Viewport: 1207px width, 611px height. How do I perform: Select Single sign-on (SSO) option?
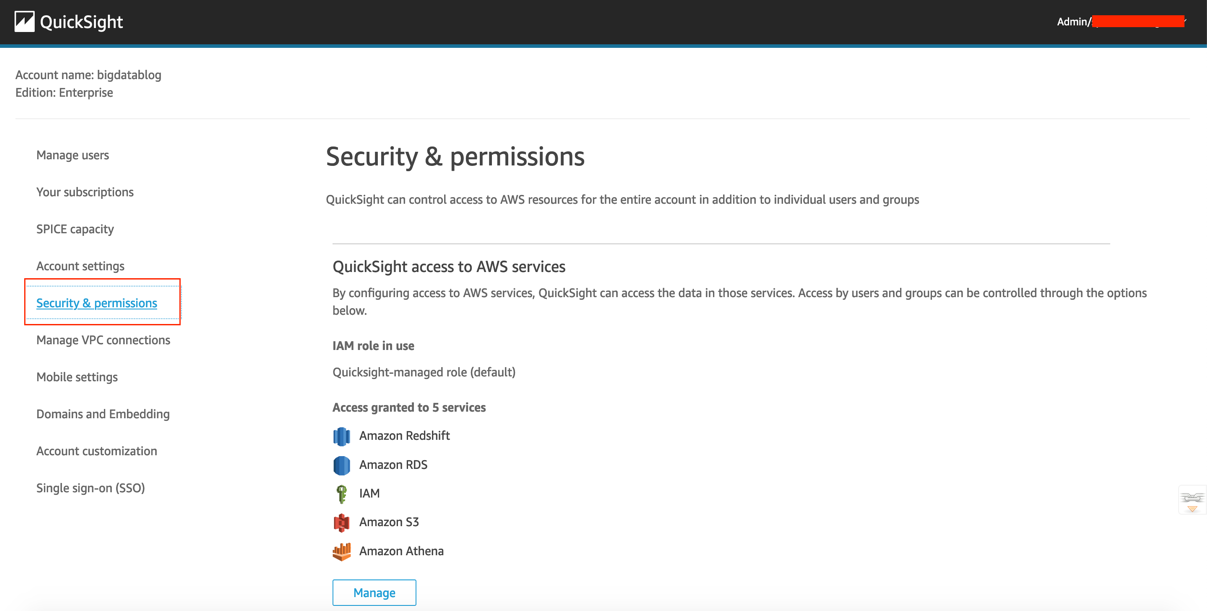tap(91, 488)
